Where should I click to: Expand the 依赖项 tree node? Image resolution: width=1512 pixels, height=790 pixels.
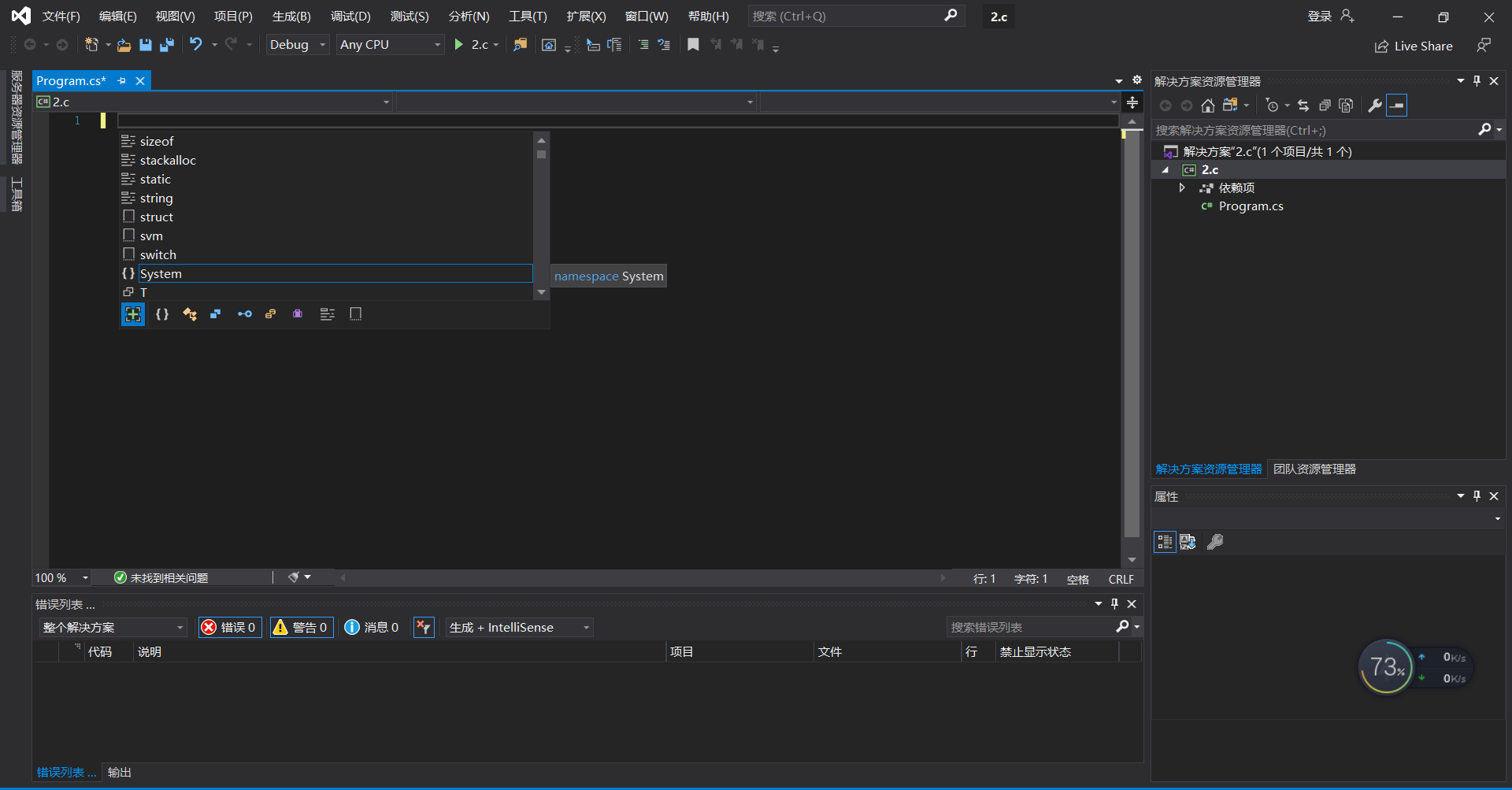(x=1181, y=188)
